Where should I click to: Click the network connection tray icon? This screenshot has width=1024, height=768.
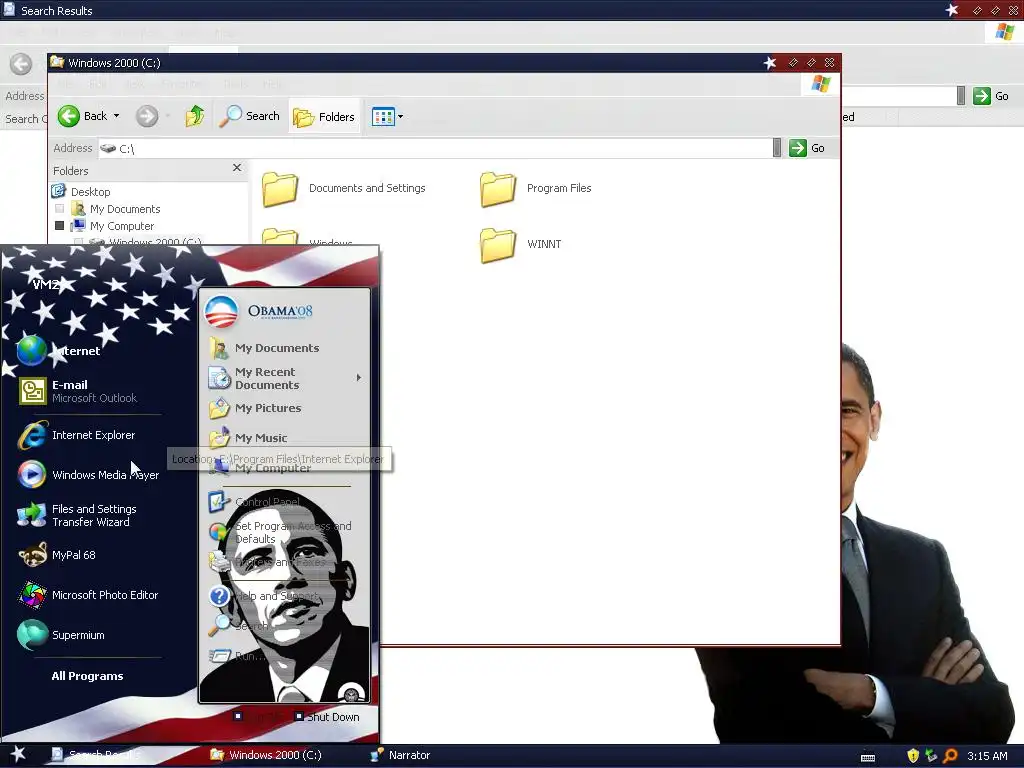click(931, 756)
